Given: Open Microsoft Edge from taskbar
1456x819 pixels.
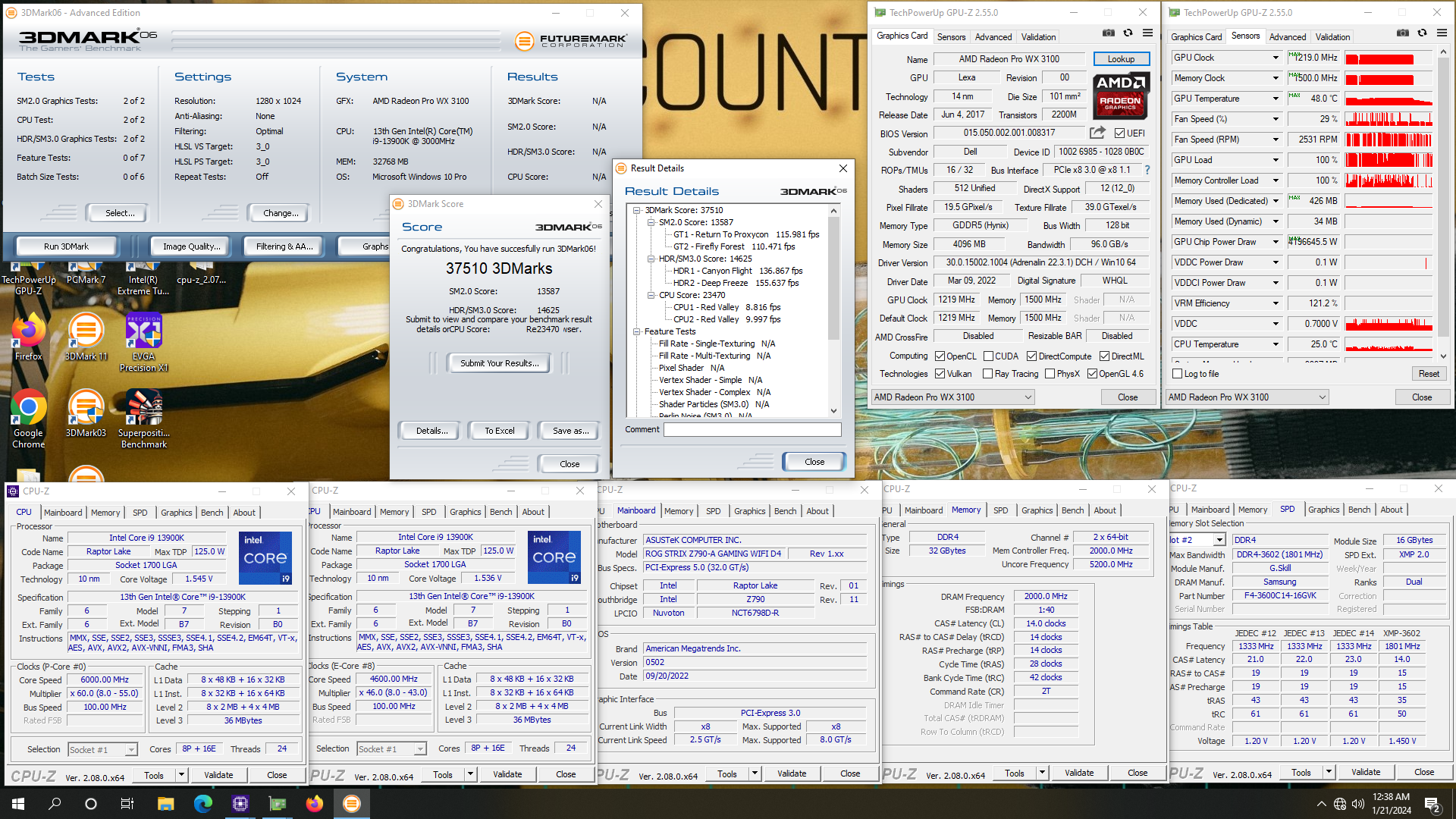Looking at the screenshot, I should pyautogui.click(x=202, y=804).
